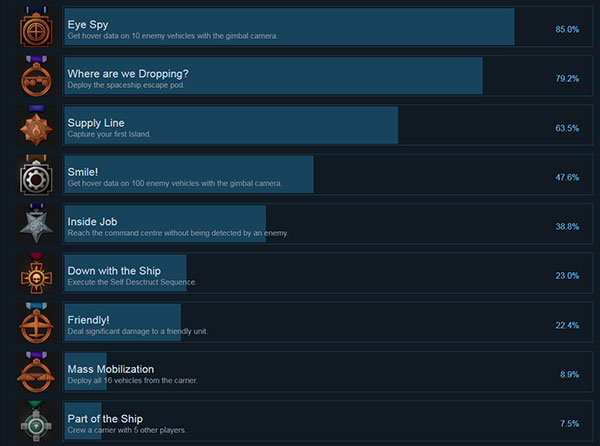The height and width of the screenshot is (446, 600).
Task: Open the Smile! gear medal icon
Action: (x=36, y=175)
